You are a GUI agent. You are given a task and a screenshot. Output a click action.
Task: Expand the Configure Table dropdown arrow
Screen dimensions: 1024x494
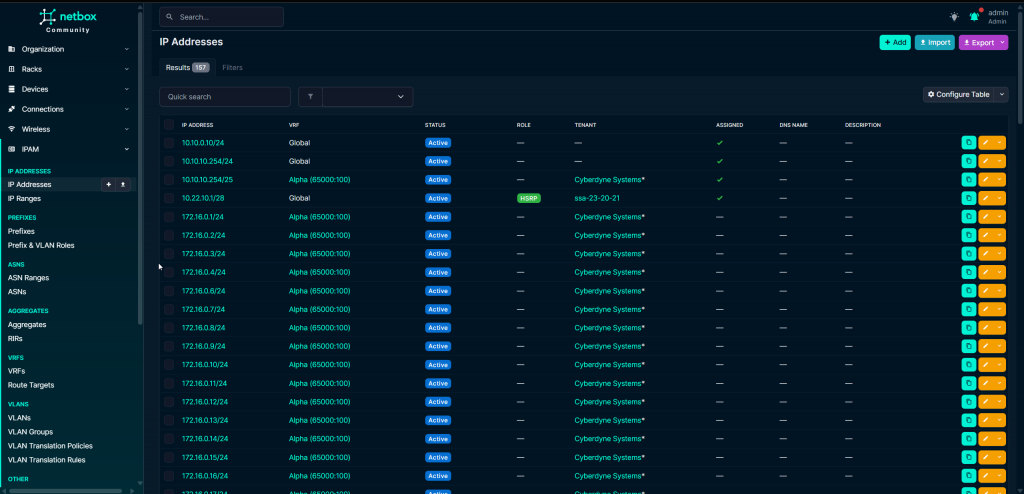[1003, 94]
